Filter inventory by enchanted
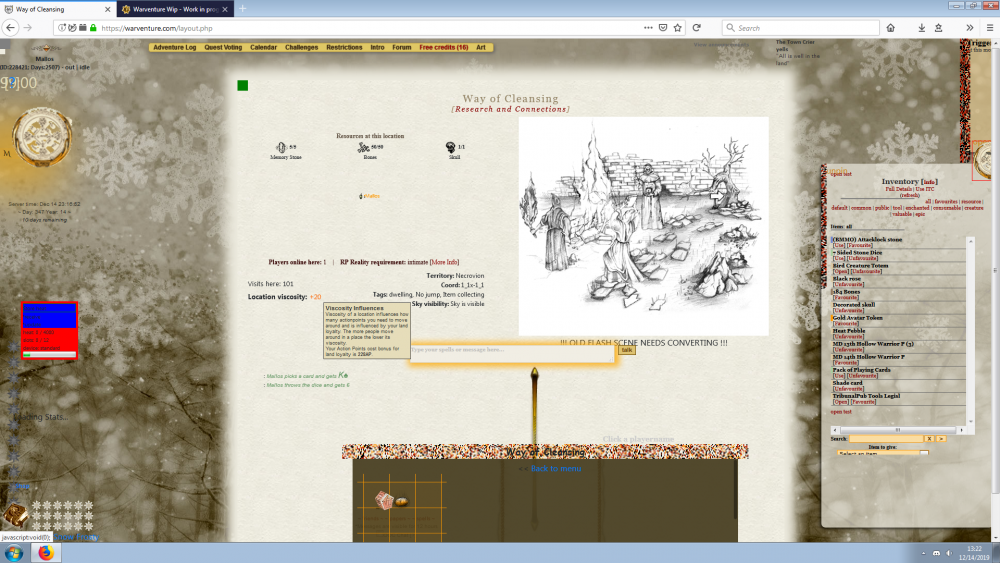 tap(917, 208)
